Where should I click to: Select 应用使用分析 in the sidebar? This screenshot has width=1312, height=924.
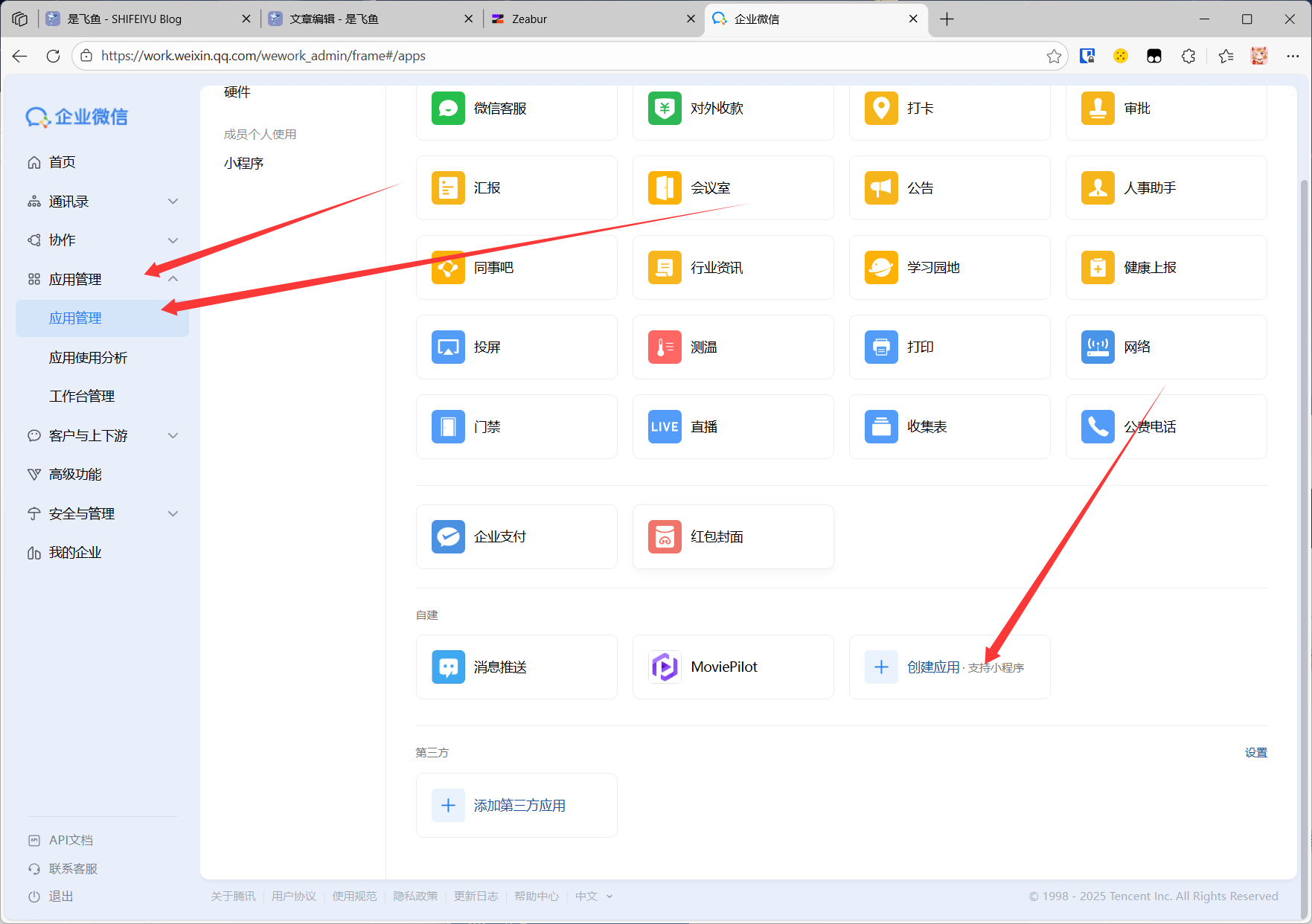click(x=88, y=358)
